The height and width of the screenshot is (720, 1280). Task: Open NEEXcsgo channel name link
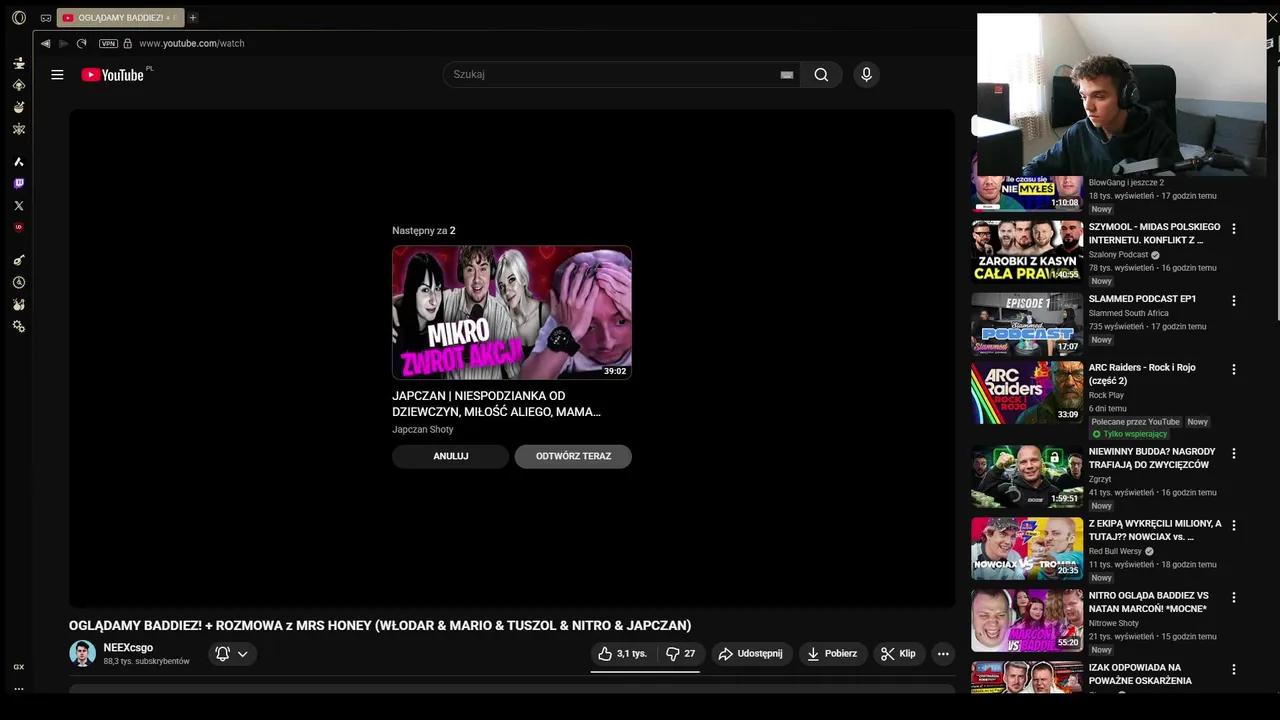128,648
